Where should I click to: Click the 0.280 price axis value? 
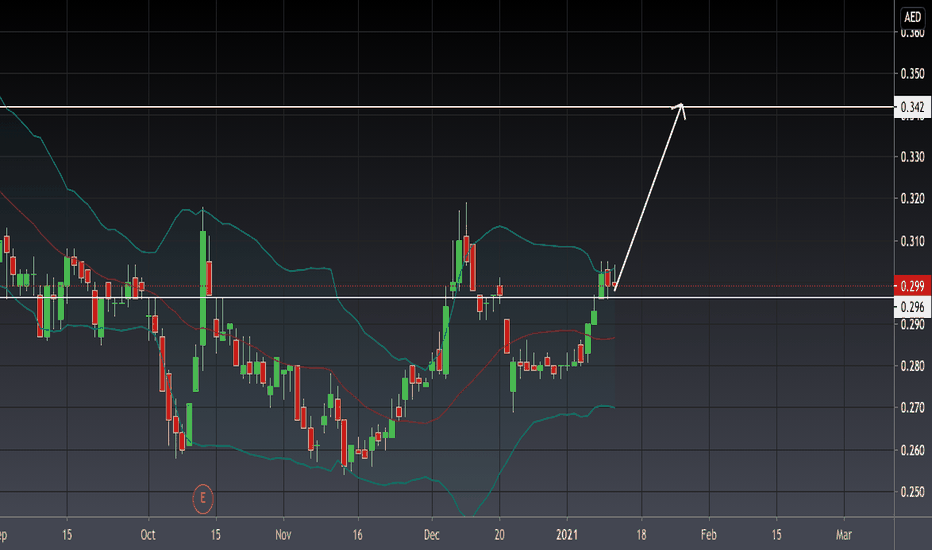tap(912, 366)
